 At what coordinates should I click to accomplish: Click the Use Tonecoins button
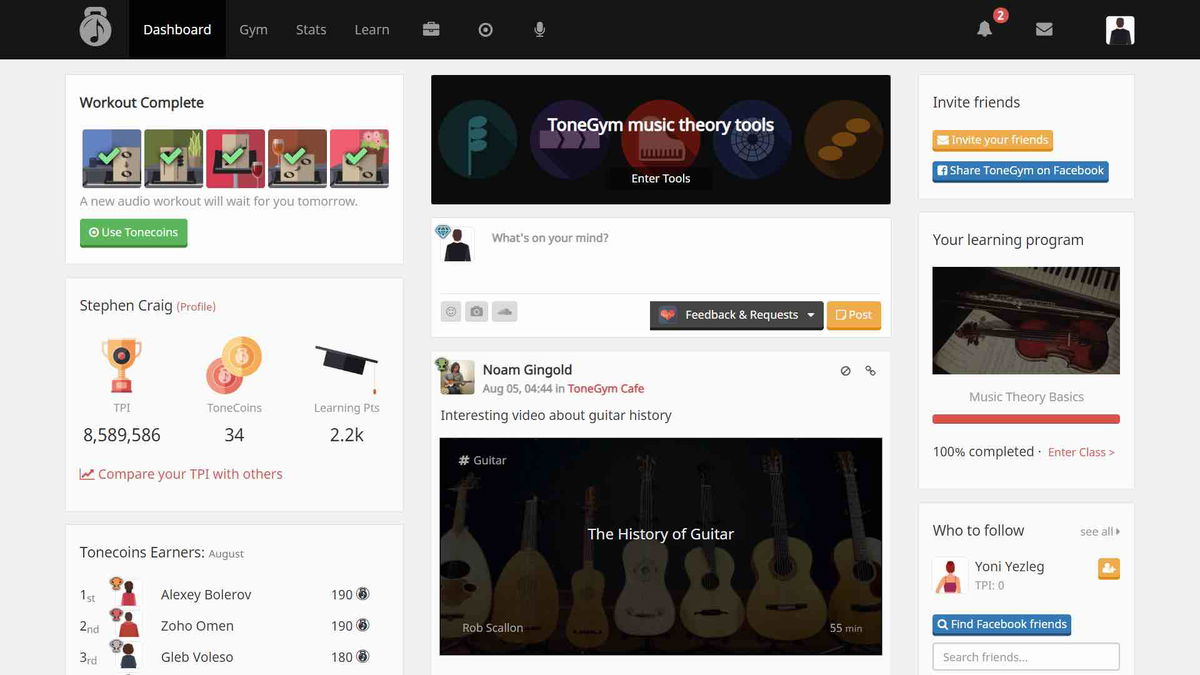[133, 233]
